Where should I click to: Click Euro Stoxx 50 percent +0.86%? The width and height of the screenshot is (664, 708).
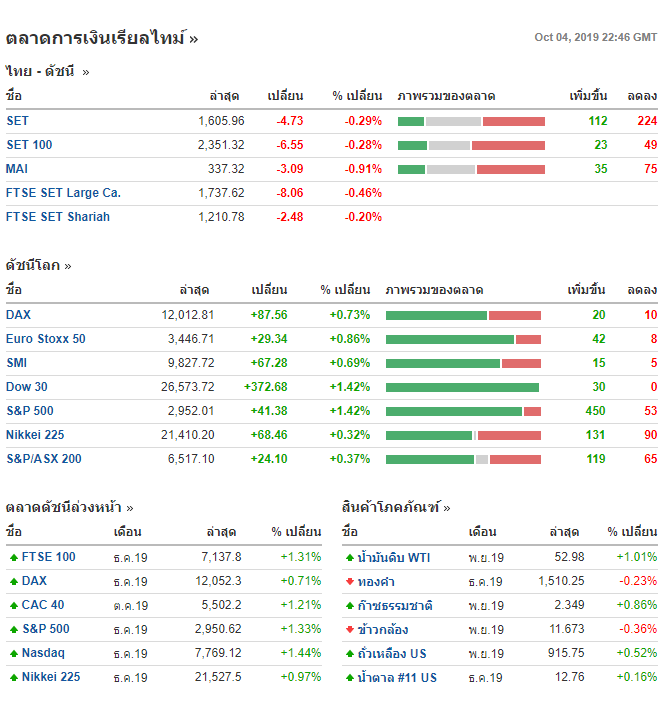(350, 339)
